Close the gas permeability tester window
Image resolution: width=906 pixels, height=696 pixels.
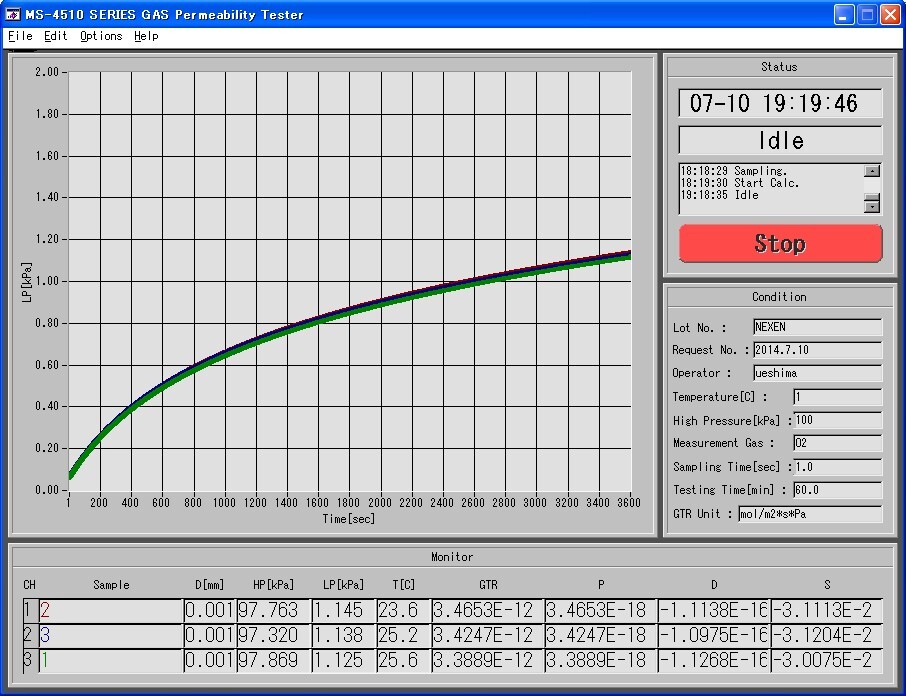(x=889, y=14)
